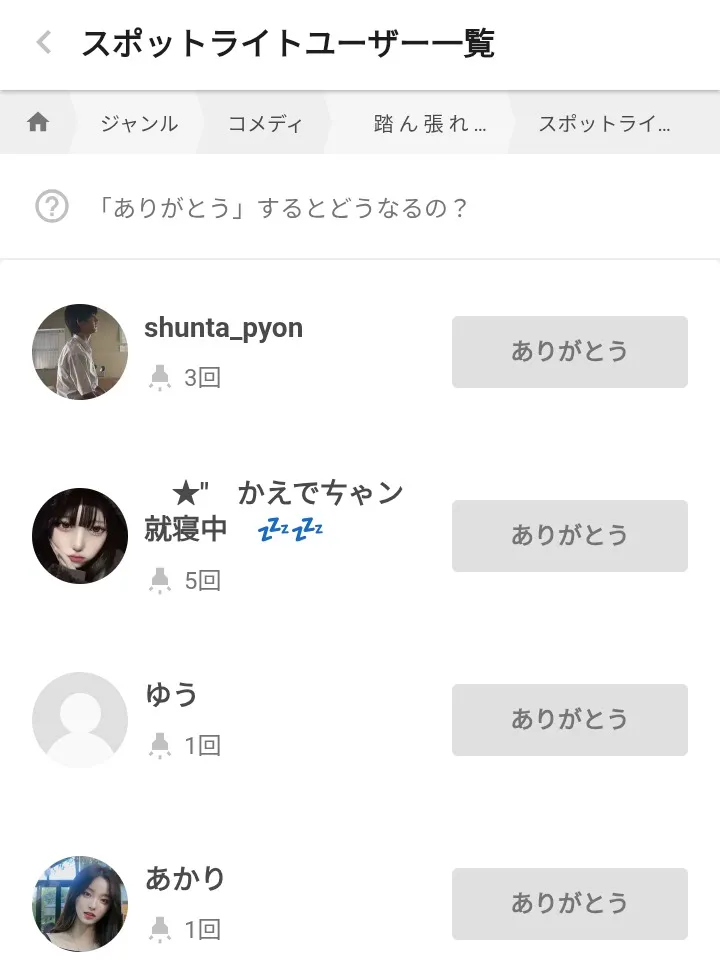
Task: Tap the question mark help icon
Action: coord(52,208)
